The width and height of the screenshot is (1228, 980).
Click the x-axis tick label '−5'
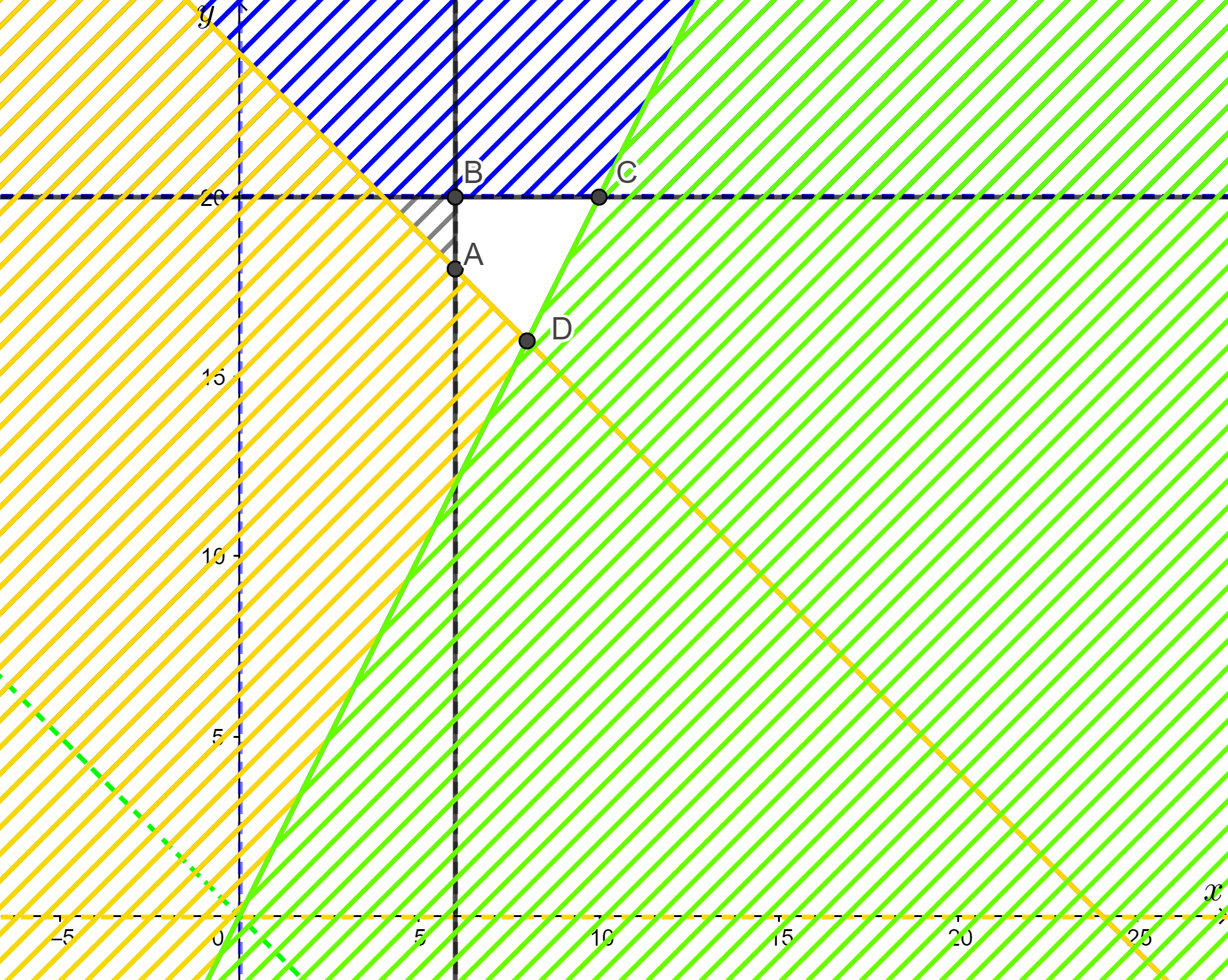pos(62,938)
